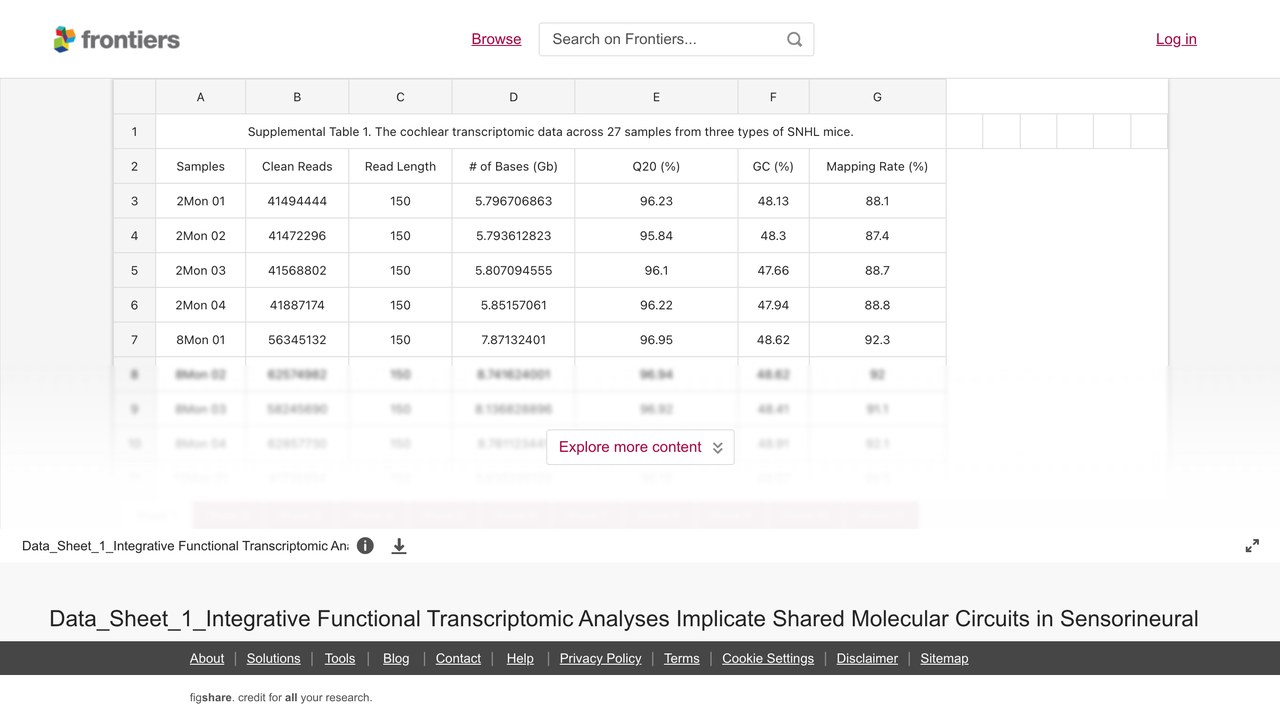1280x720 pixels.
Task: Click cell with value 5.807094555
Action: point(513,271)
